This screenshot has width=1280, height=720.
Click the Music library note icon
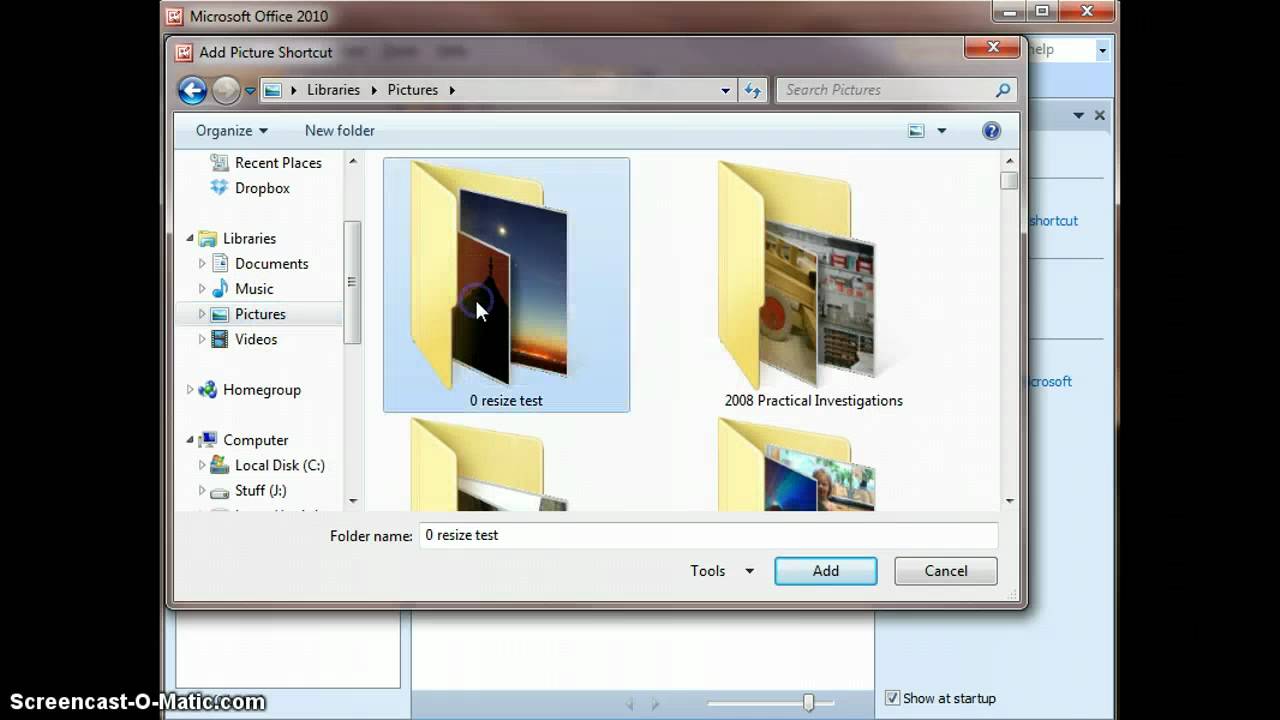point(219,289)
